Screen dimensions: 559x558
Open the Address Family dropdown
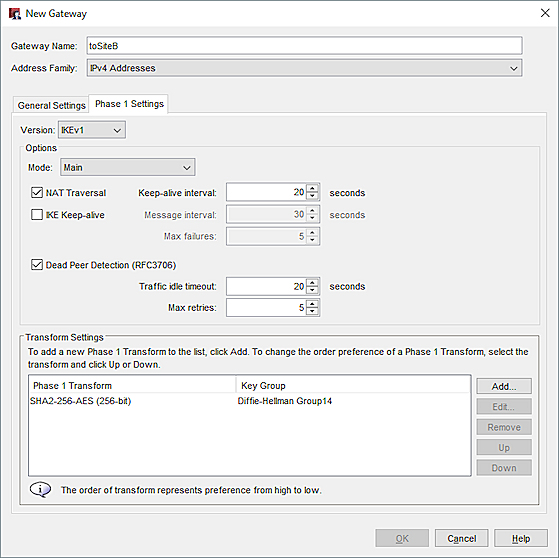pos(304,68)
